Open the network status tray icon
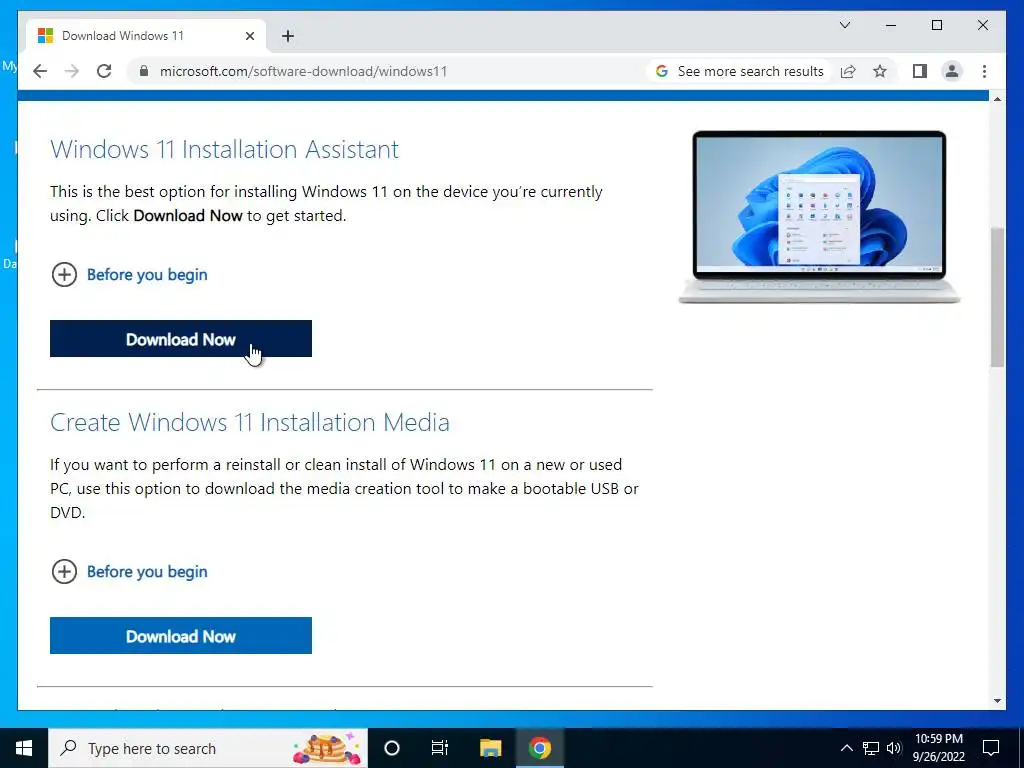The image size is (1024, 768). (x=871, y=748)
